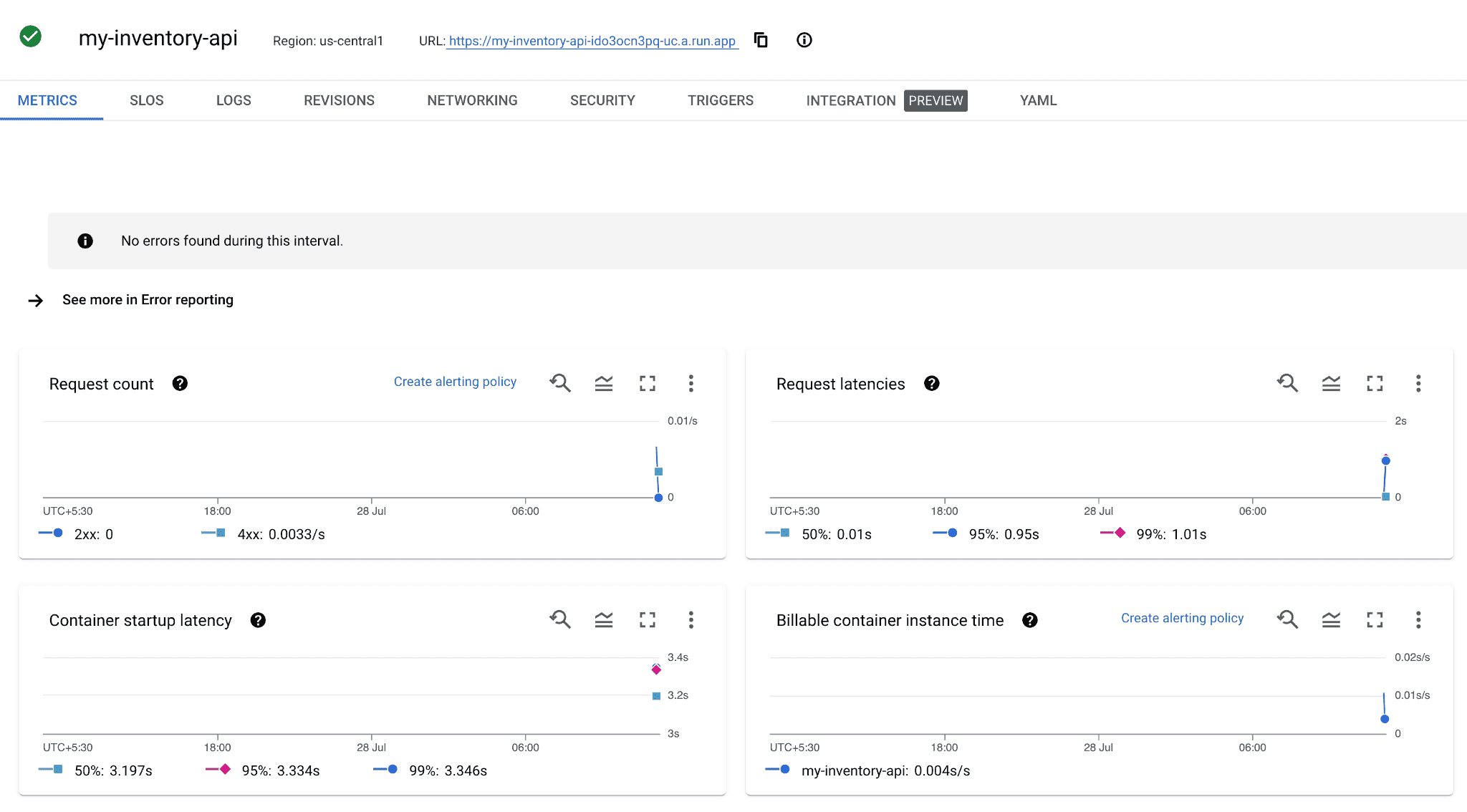Click the help icon next to Request count
Image resolution: width=1467 pixels, height=812 pixels.
point(179,384)
